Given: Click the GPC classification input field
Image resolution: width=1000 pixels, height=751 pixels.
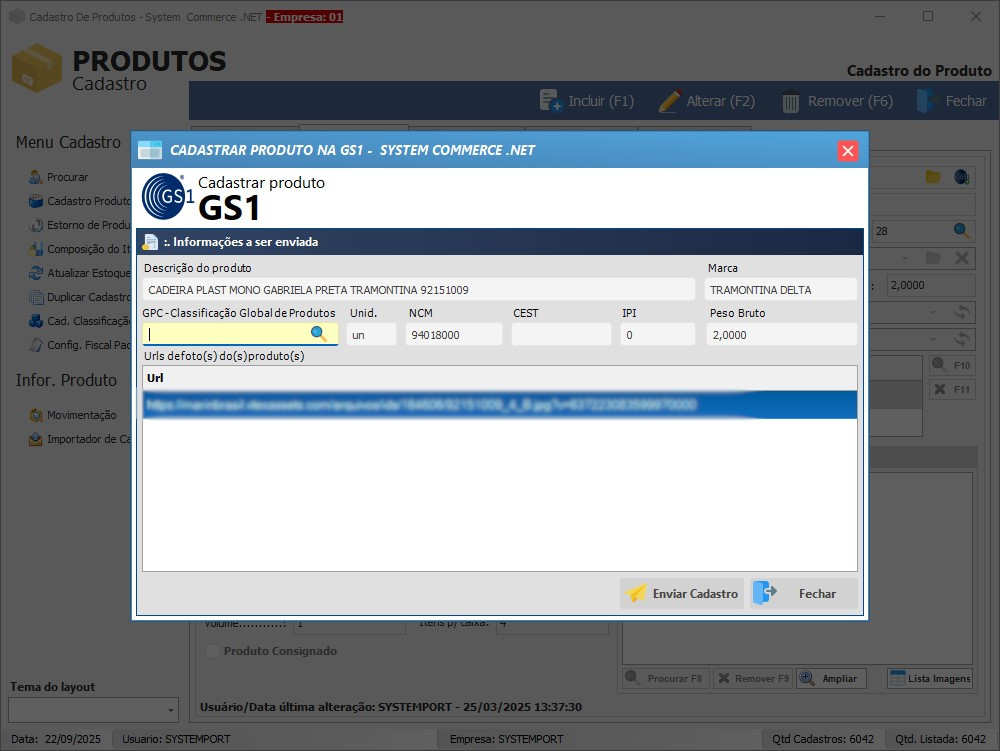Looking at the screenshot, I should pyautogui.click(x=228, y=334).
